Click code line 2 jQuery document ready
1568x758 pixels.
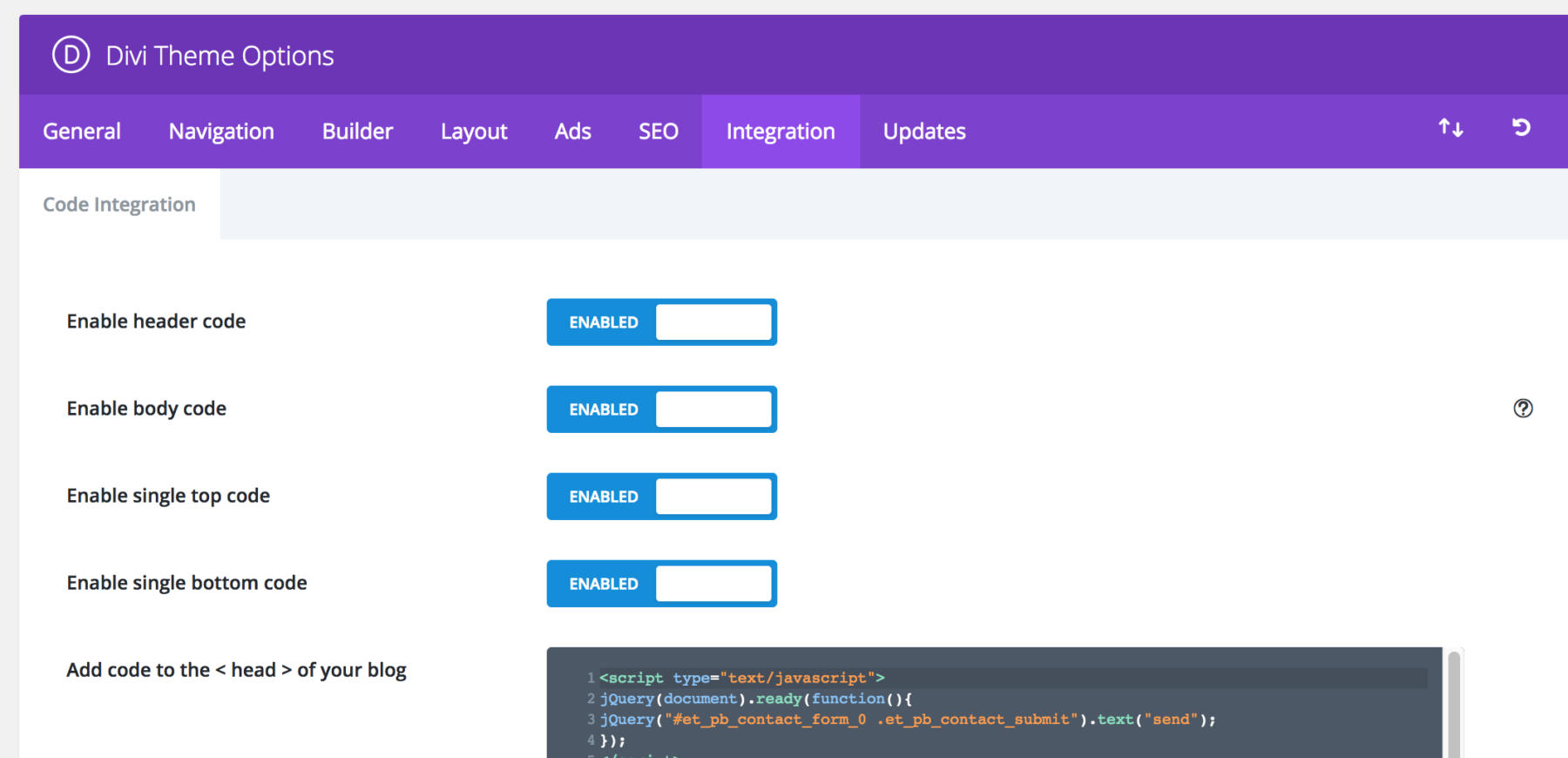756,699
